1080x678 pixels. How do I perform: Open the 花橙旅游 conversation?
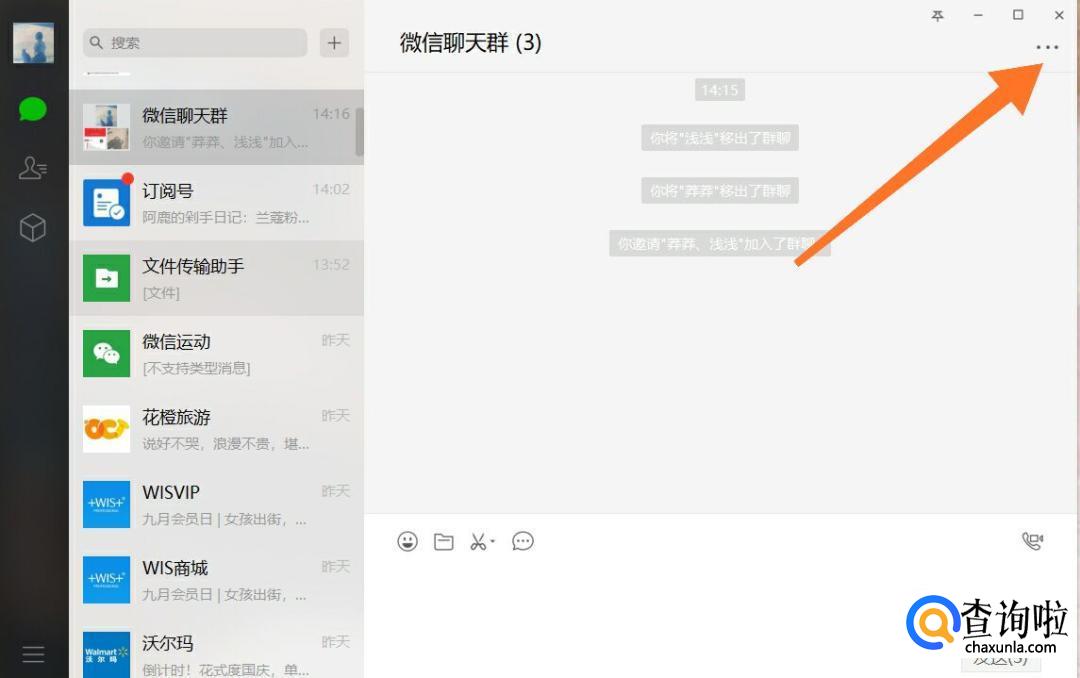(x=216, y=429)
